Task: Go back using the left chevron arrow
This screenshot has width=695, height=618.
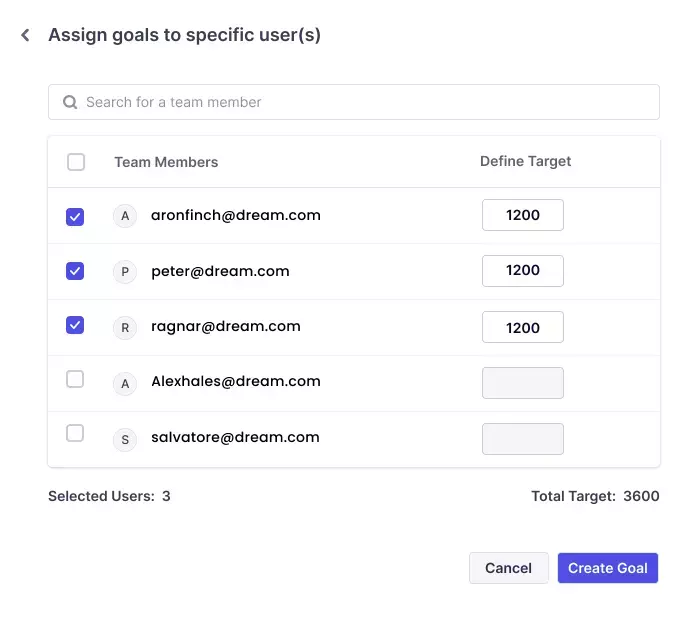Action: [x=25, y=35]
